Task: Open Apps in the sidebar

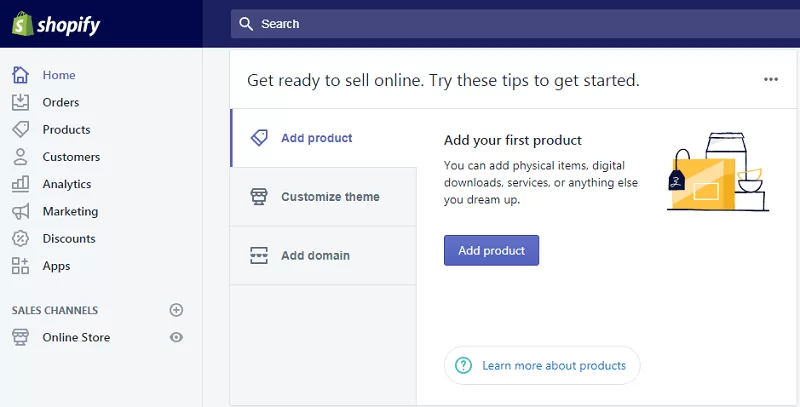Action: 56,266
